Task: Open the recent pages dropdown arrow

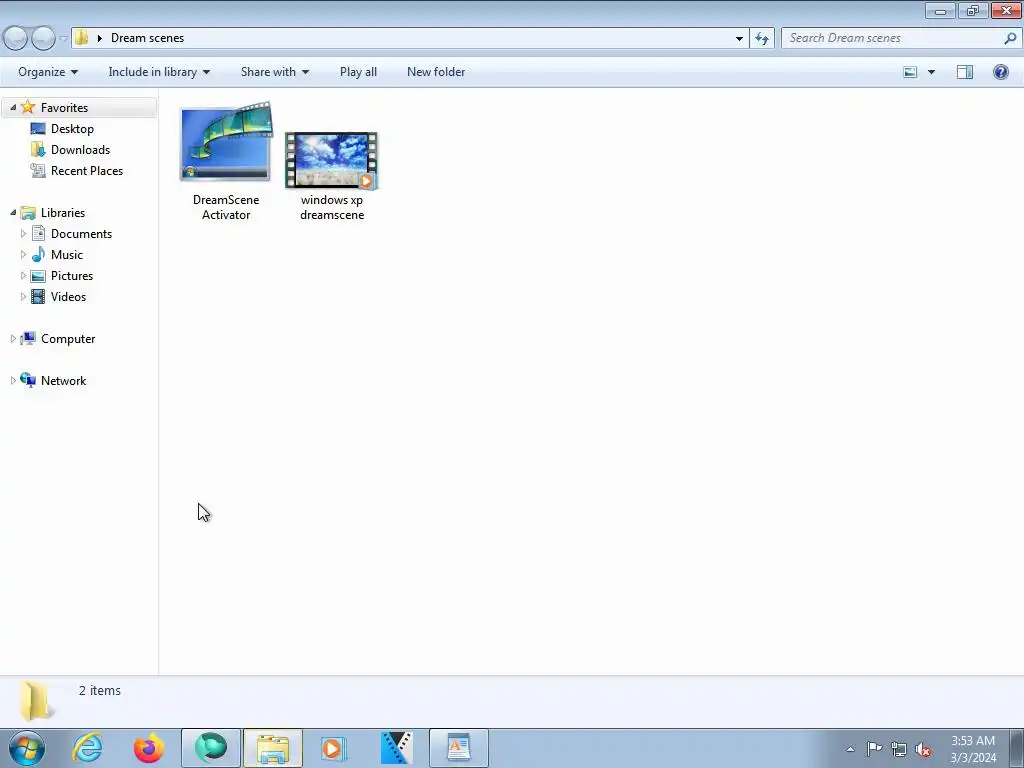Action: [x=63, y=39]
